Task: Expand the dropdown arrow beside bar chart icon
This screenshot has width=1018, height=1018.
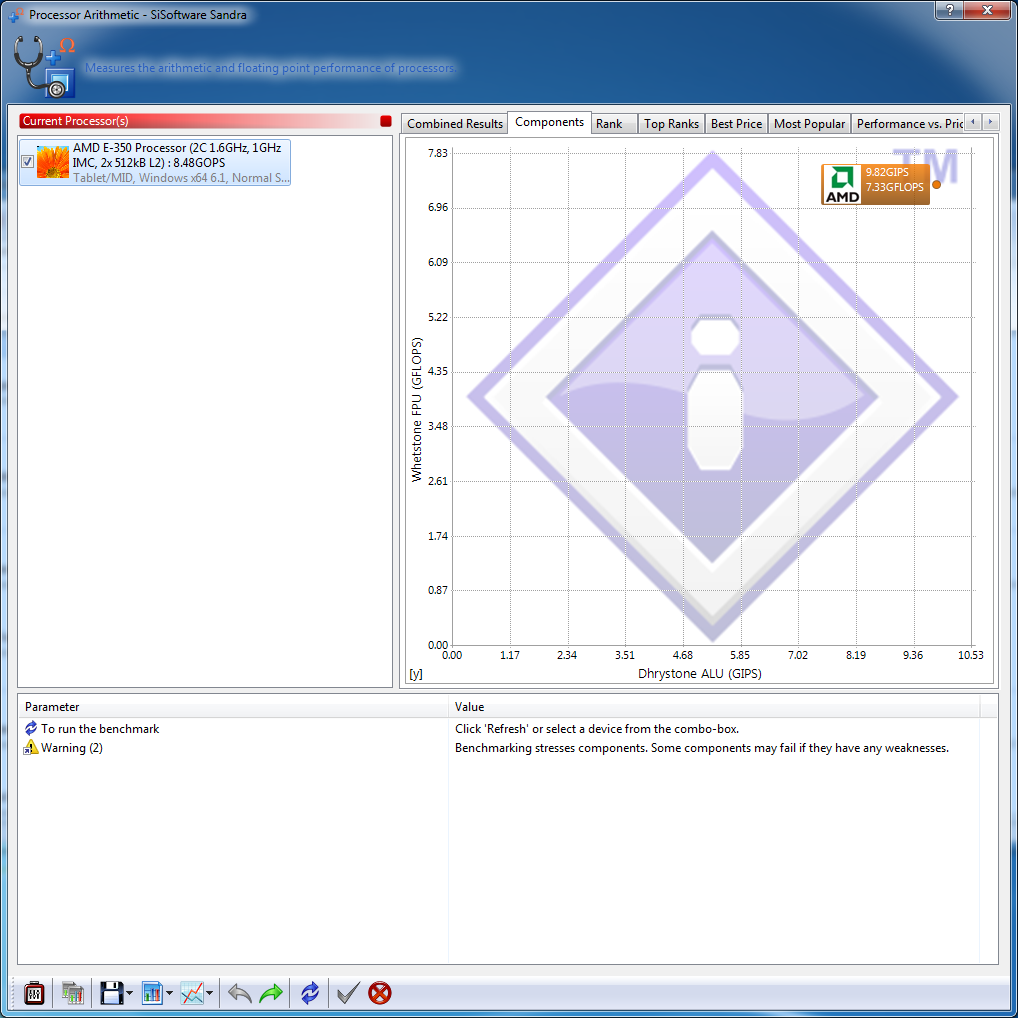Action: (169, 994)
